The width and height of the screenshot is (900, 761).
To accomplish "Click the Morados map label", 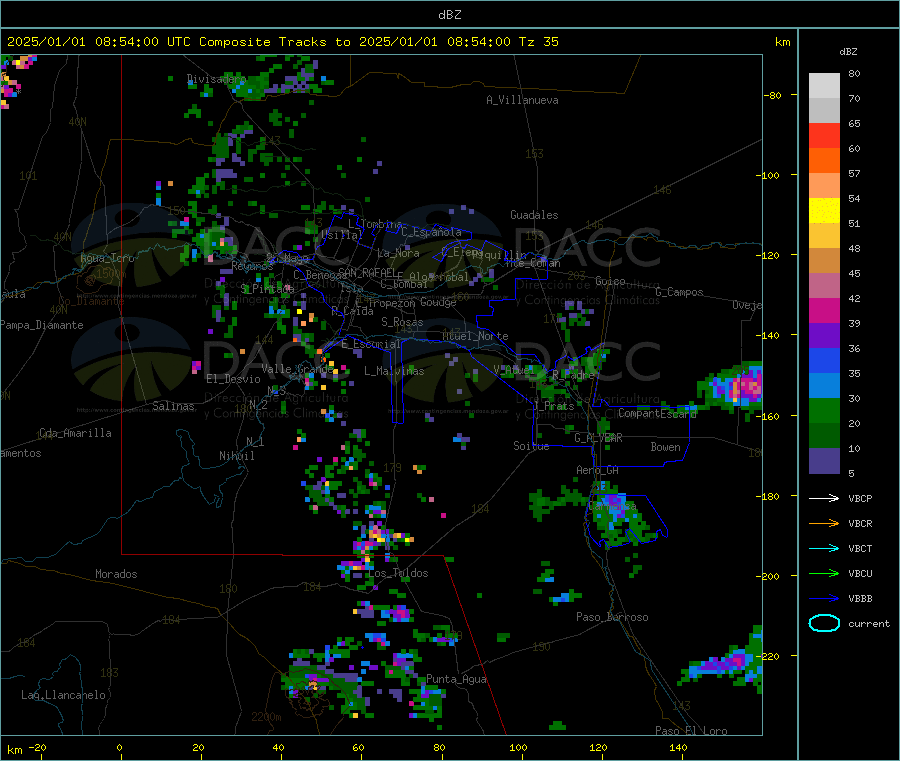I will click(116, 574).
